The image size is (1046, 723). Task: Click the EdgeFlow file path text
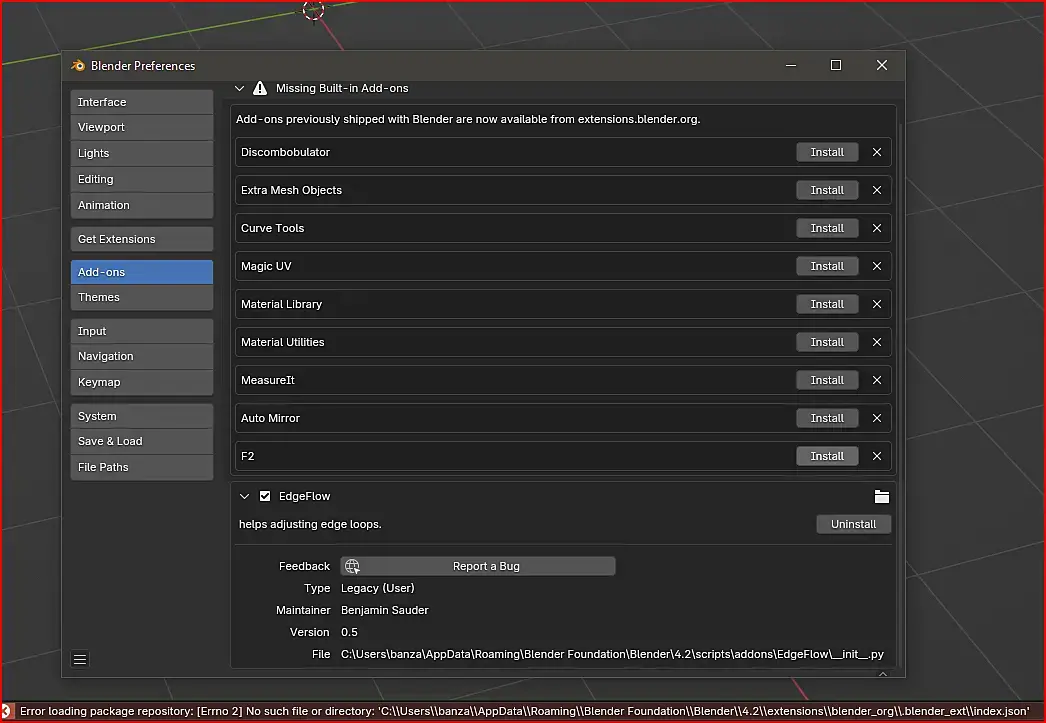(612, 654)
